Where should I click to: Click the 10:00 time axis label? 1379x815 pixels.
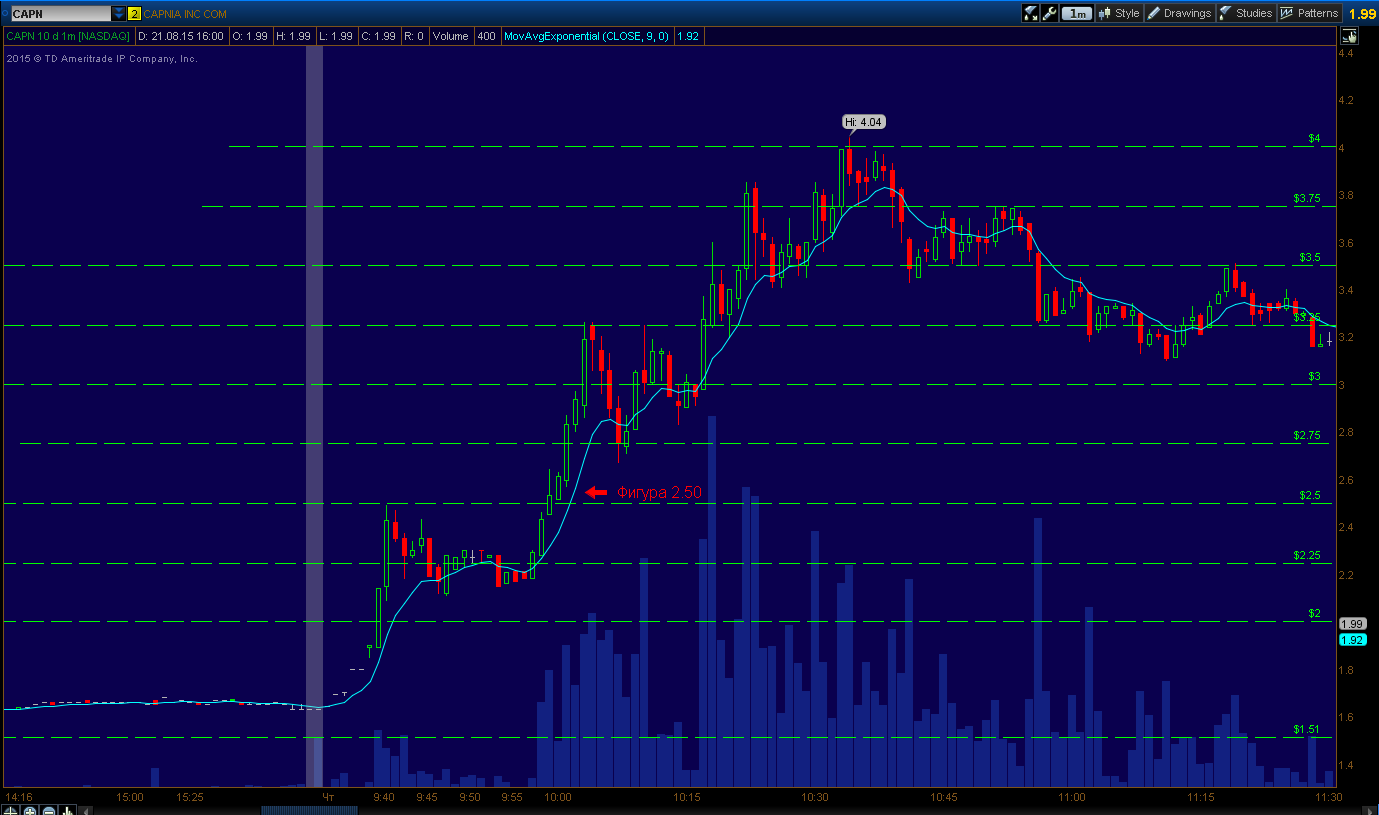[557, 797]
